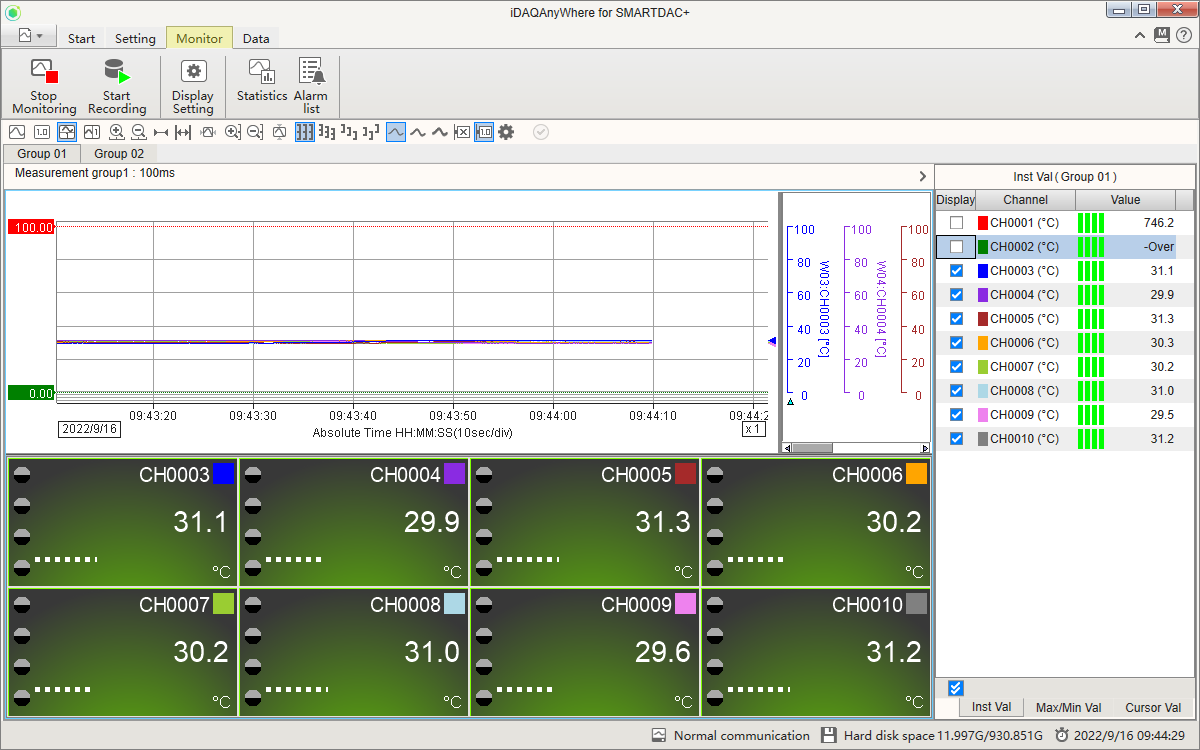Click the narrow horizontal span arrow icon

(x=161, y=132)
